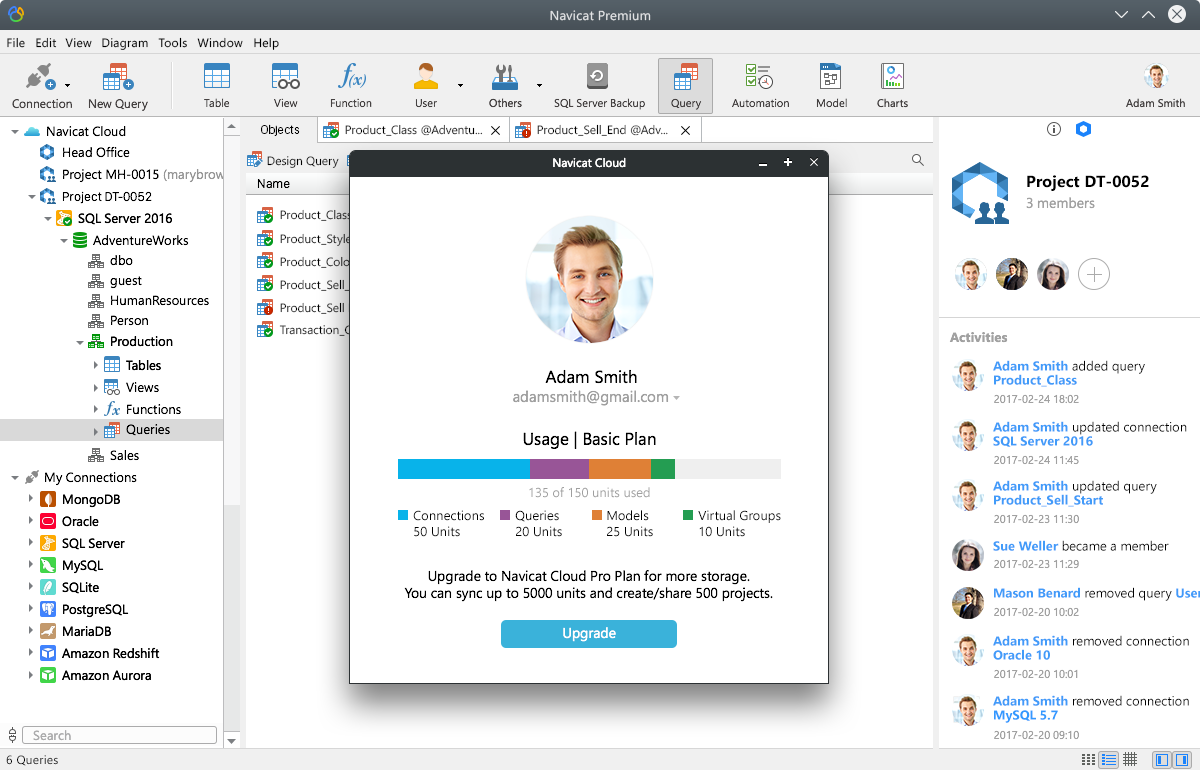Screen dimensions: 1200x770
Task: Open the User toolbar dropdown arrow
Action: pyautogui.click(x=460, y=86)
